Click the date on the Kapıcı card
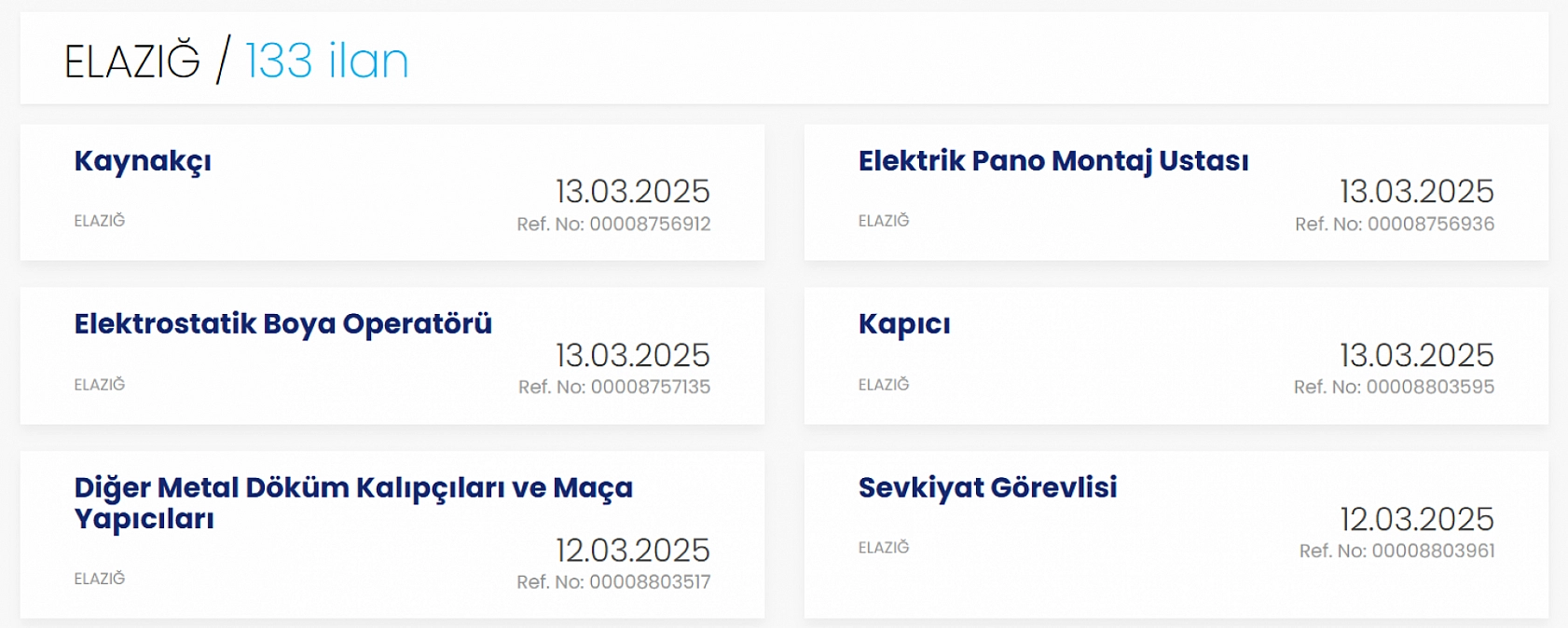Screen dimensions: 1568x628 coord(1416,355)
